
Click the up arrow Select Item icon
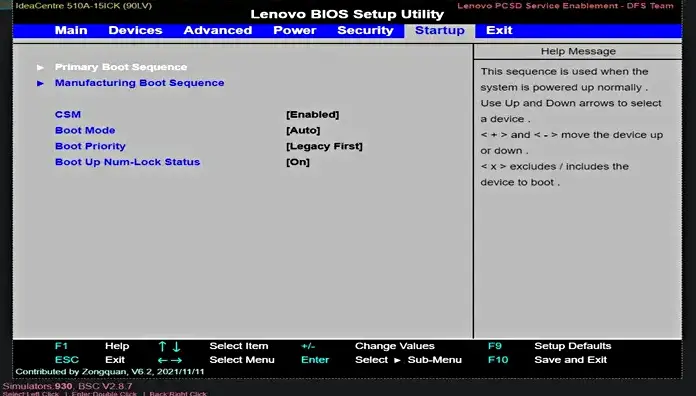point(162,346)
